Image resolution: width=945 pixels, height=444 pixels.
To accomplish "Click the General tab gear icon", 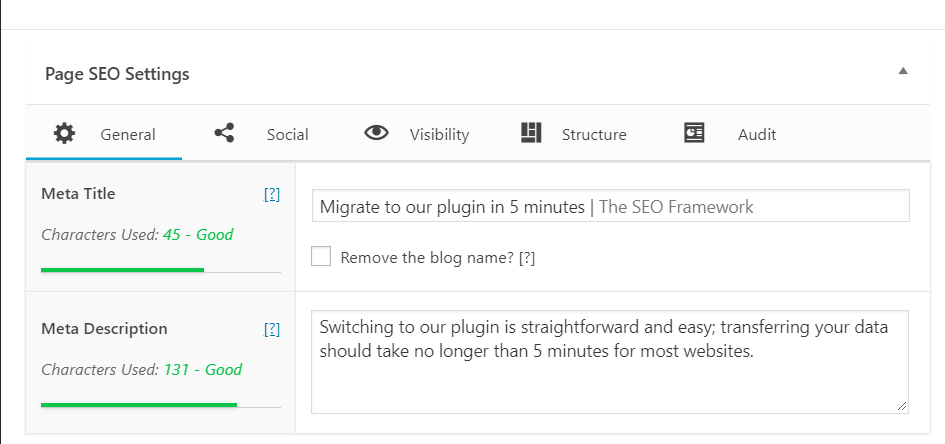I will click(64, 133).
